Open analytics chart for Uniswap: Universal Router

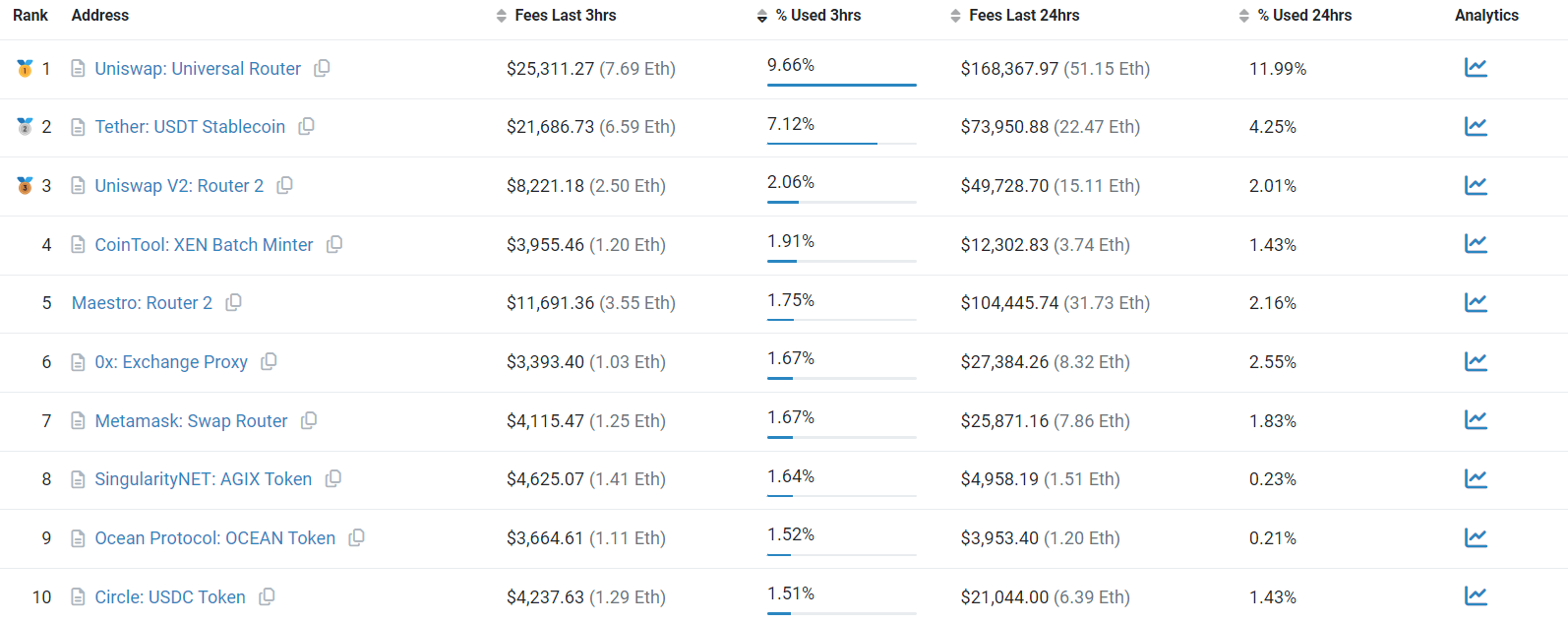click(1475, 68)
